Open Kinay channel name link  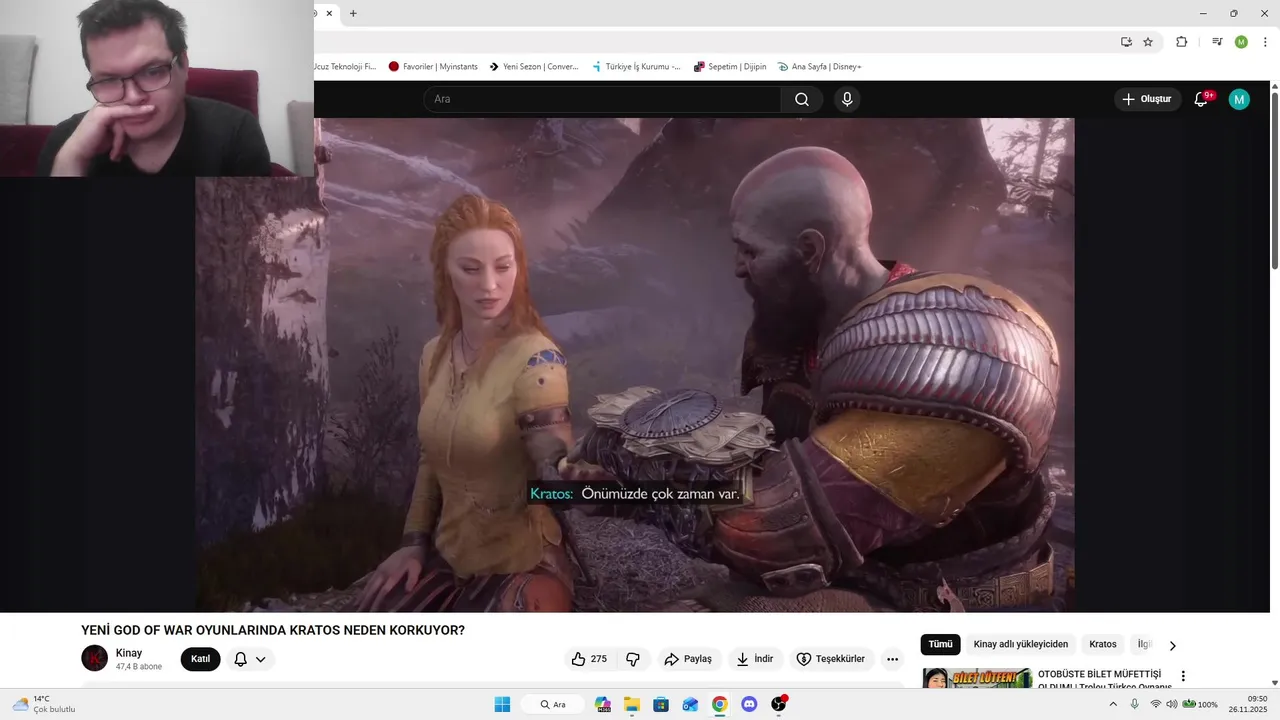[129, 653]
